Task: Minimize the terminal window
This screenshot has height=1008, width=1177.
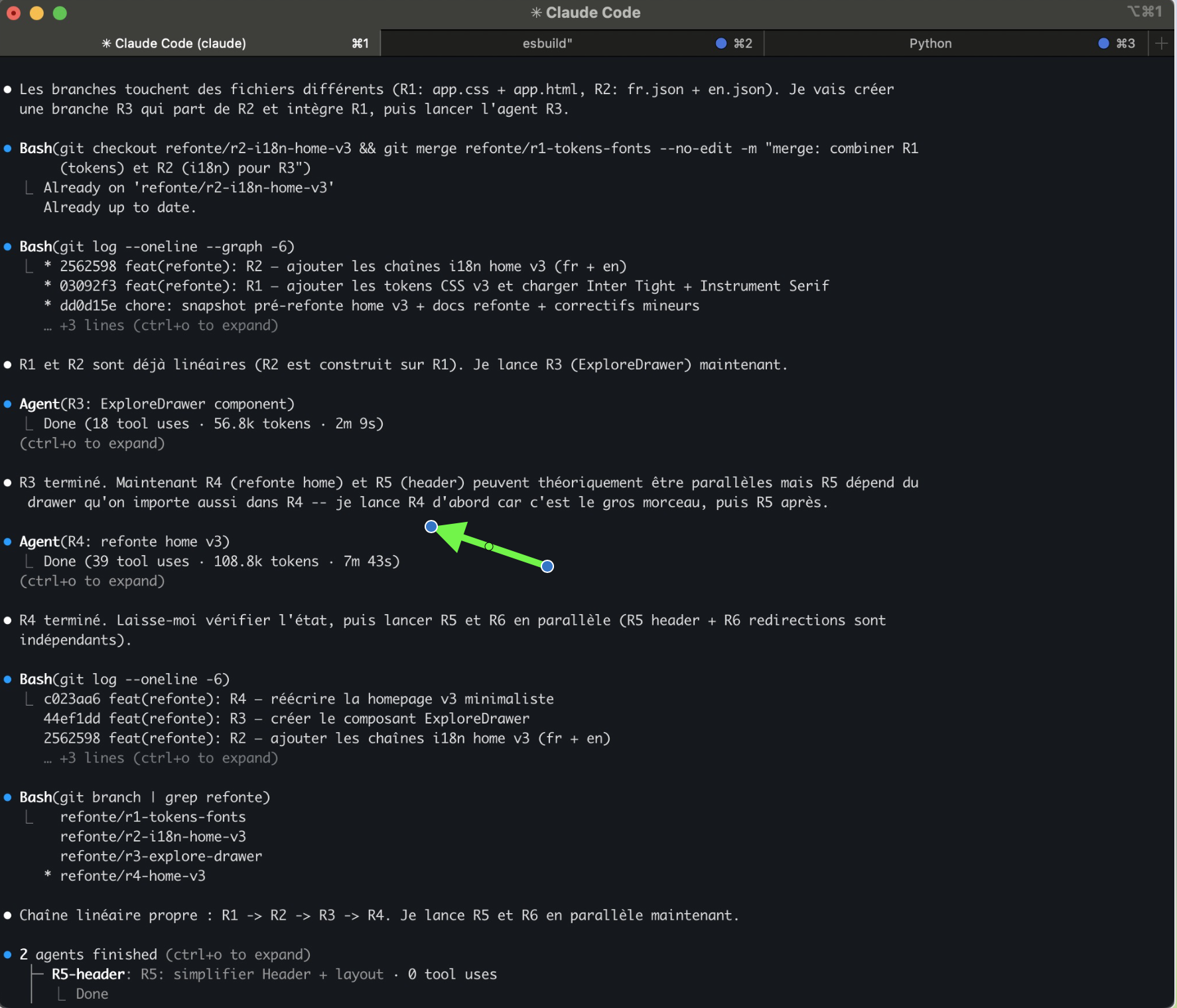Action: (36, 12)
